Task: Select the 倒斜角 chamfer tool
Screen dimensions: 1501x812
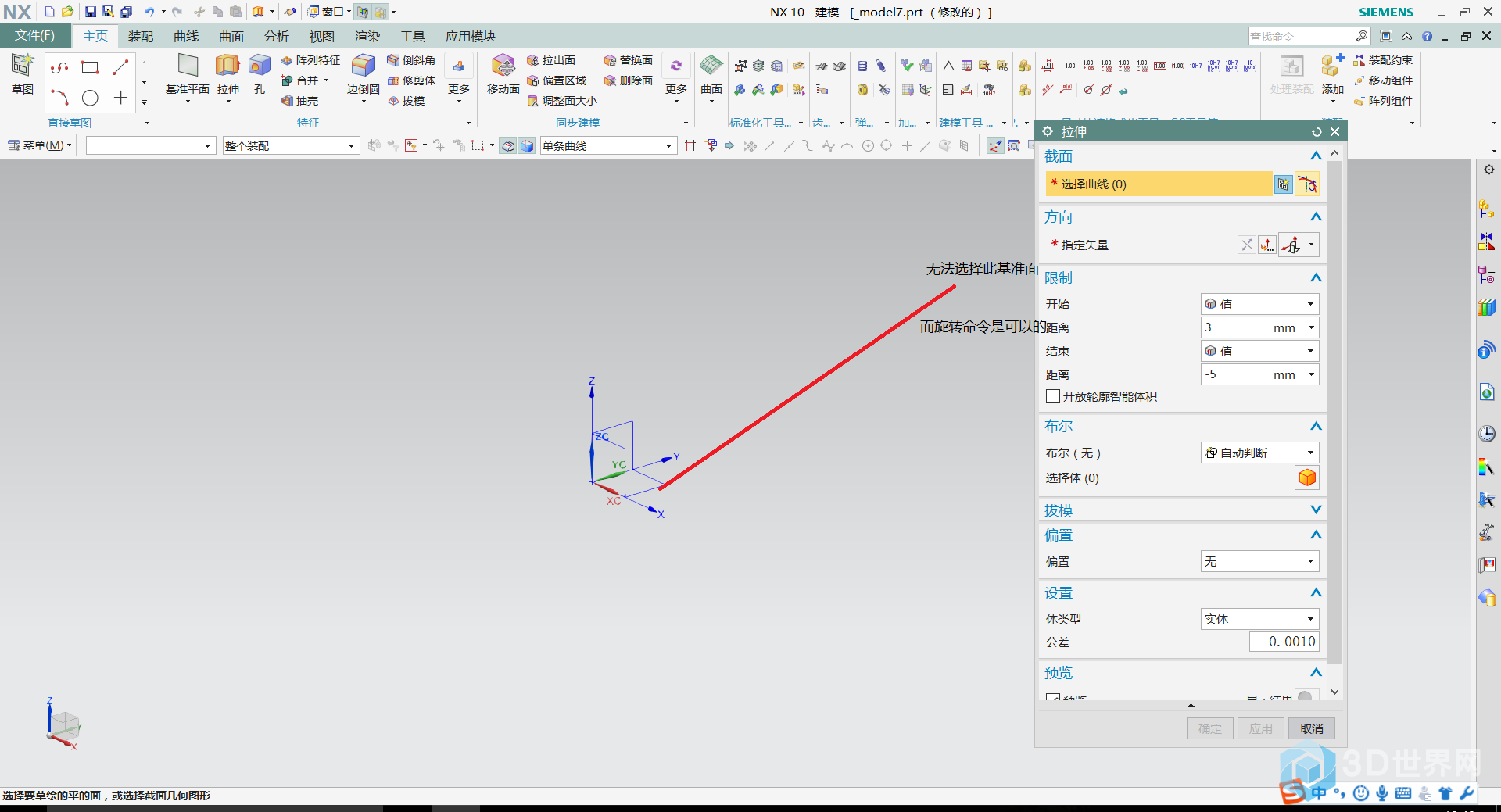Action: 411,60
